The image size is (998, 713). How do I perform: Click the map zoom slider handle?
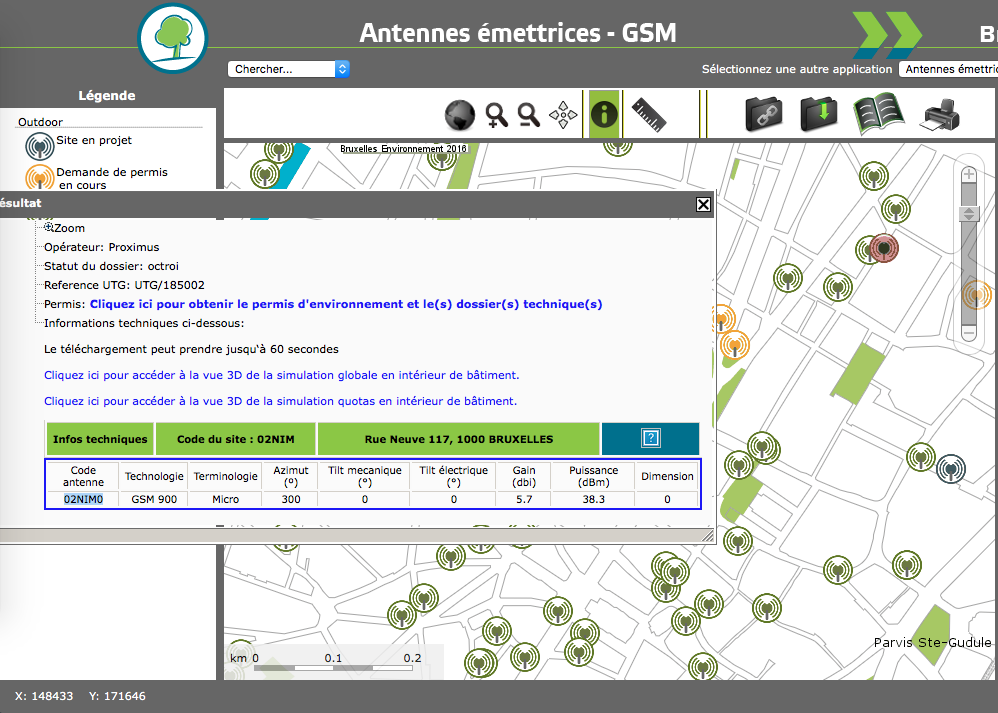coord(968,214)
